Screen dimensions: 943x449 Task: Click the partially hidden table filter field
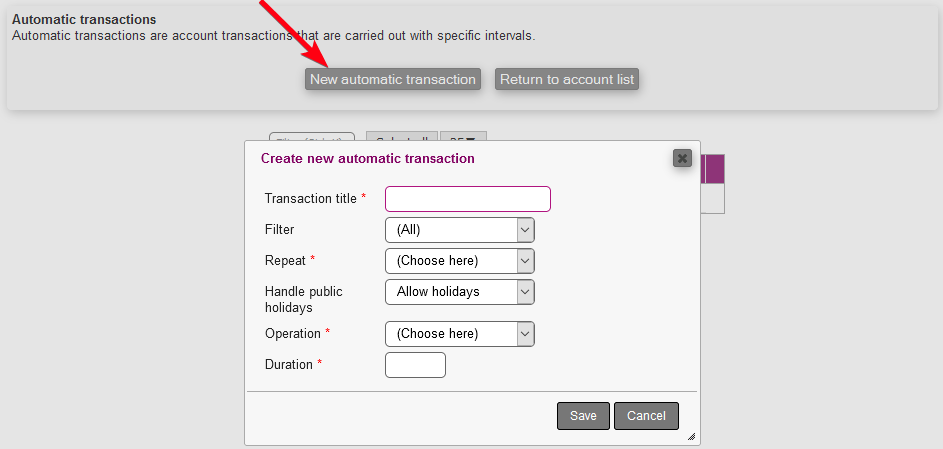point(312,137)
